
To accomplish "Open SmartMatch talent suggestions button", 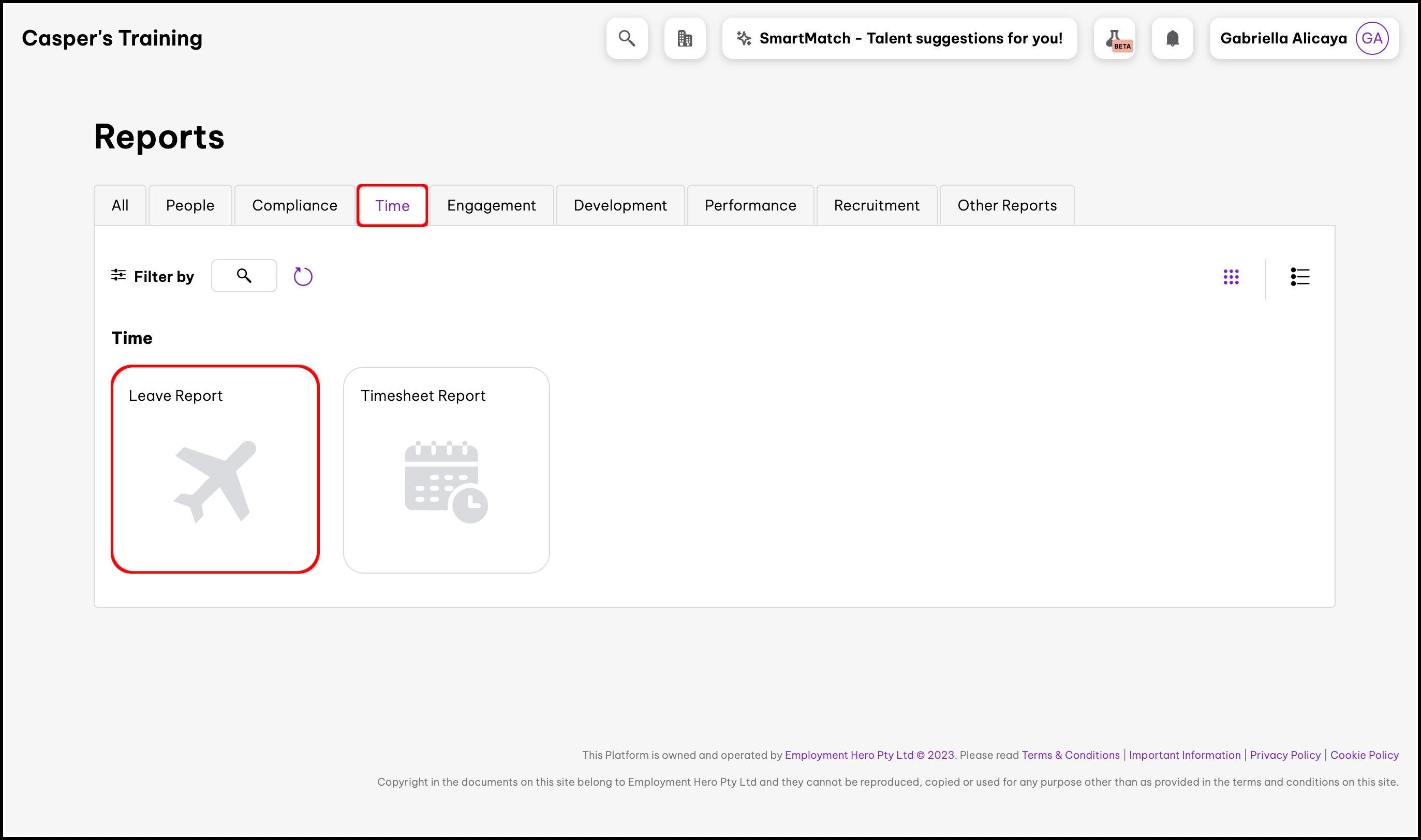I will [x=899, y=38].
